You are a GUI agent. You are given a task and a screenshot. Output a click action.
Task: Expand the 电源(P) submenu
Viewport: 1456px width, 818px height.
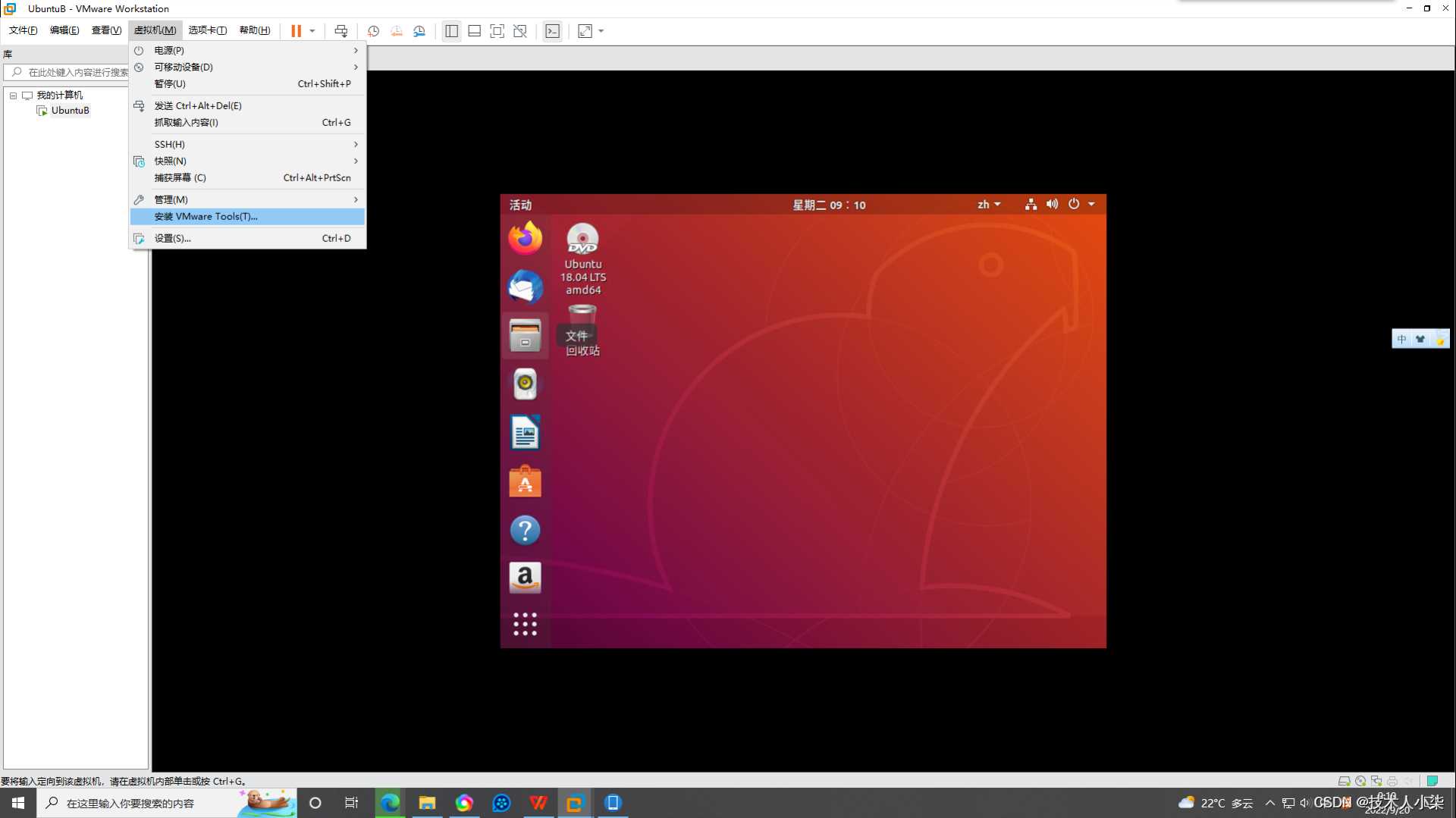pyautogui.click(x=248, y=50)
